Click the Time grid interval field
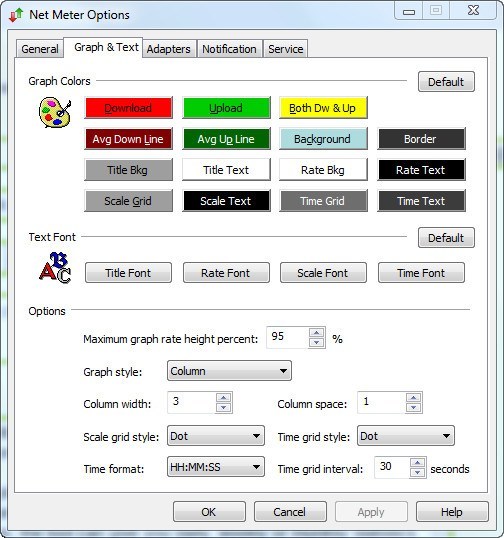 pos(392,467)
